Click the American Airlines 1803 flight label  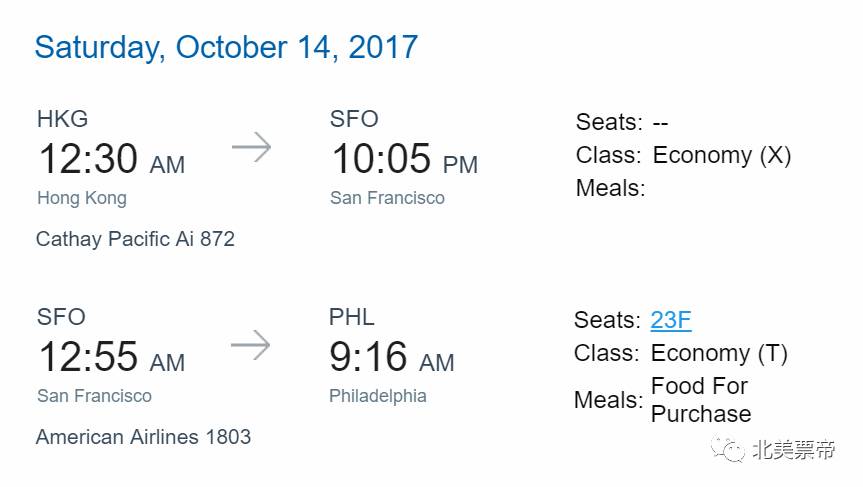click(x=143, y=437)
